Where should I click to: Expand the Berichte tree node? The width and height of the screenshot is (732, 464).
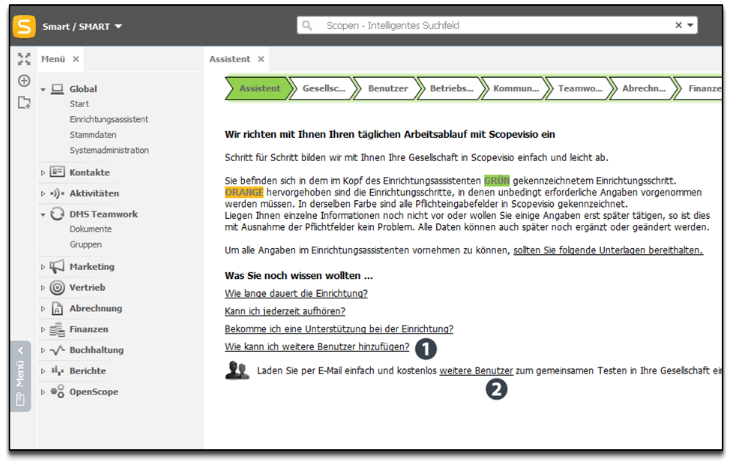click(x=43, y=372)
